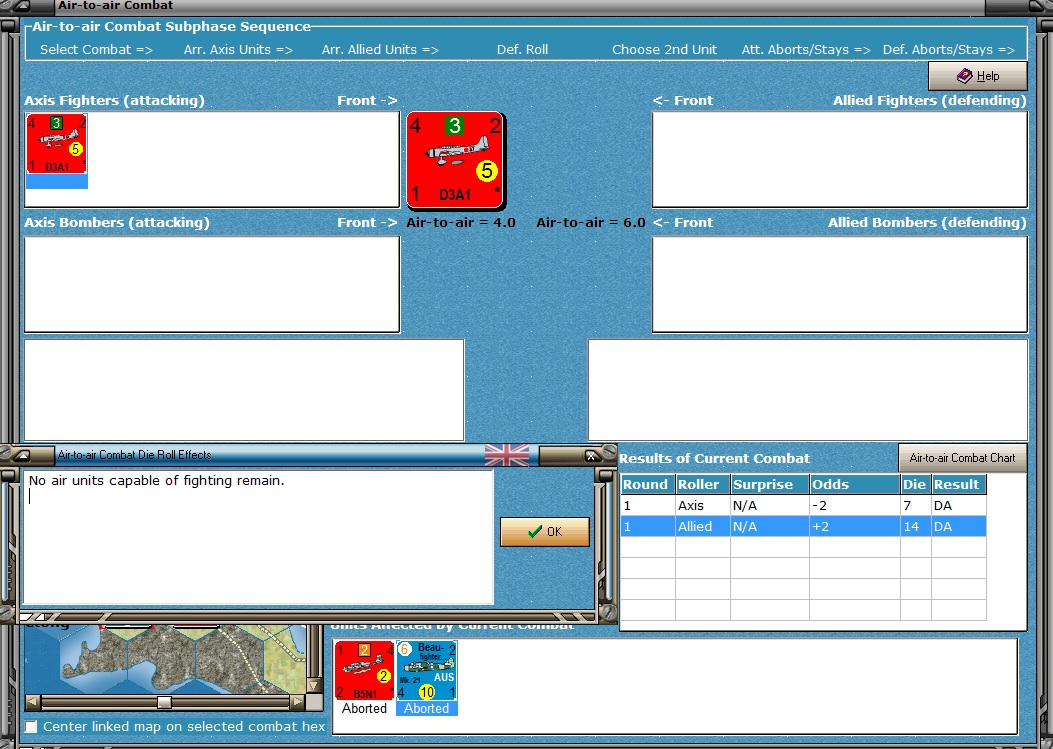
Task: Click the OK button in the die roll dialog
Action: click(545, 531)
